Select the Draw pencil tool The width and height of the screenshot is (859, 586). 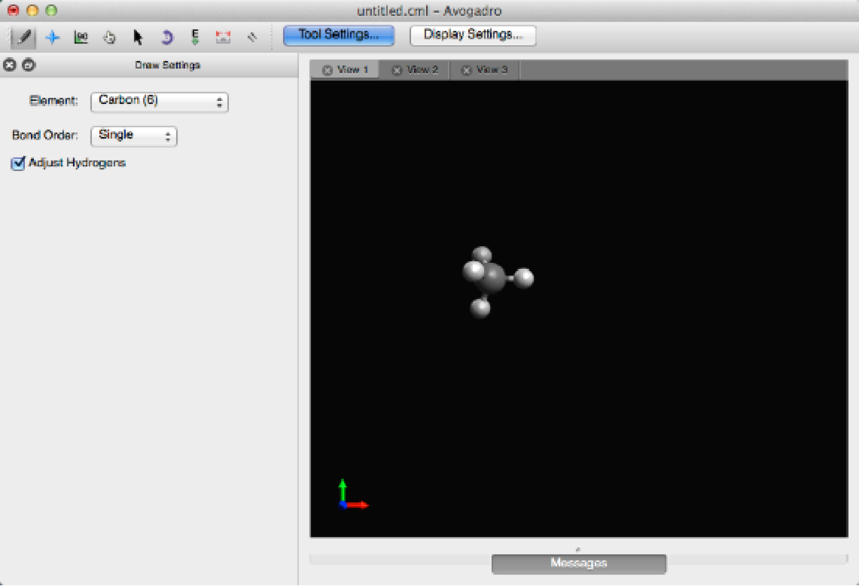(22, 37)
